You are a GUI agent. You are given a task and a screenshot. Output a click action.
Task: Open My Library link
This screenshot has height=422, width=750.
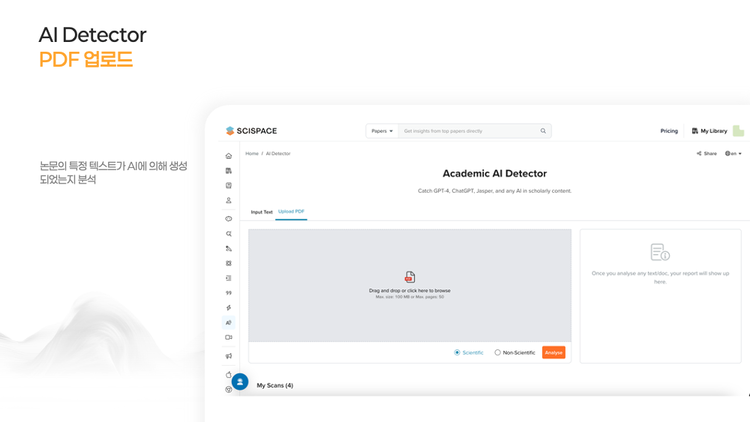tap(709, 131)
